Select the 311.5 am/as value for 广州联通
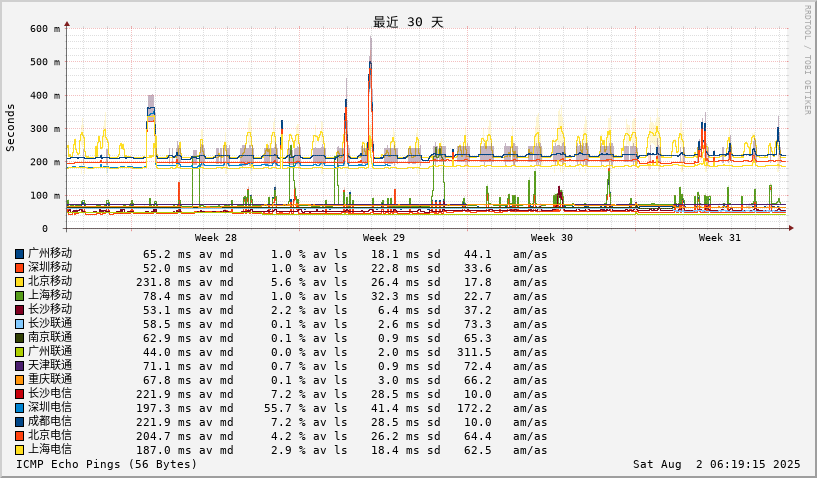817x478 pixels. tap(475, 352)
